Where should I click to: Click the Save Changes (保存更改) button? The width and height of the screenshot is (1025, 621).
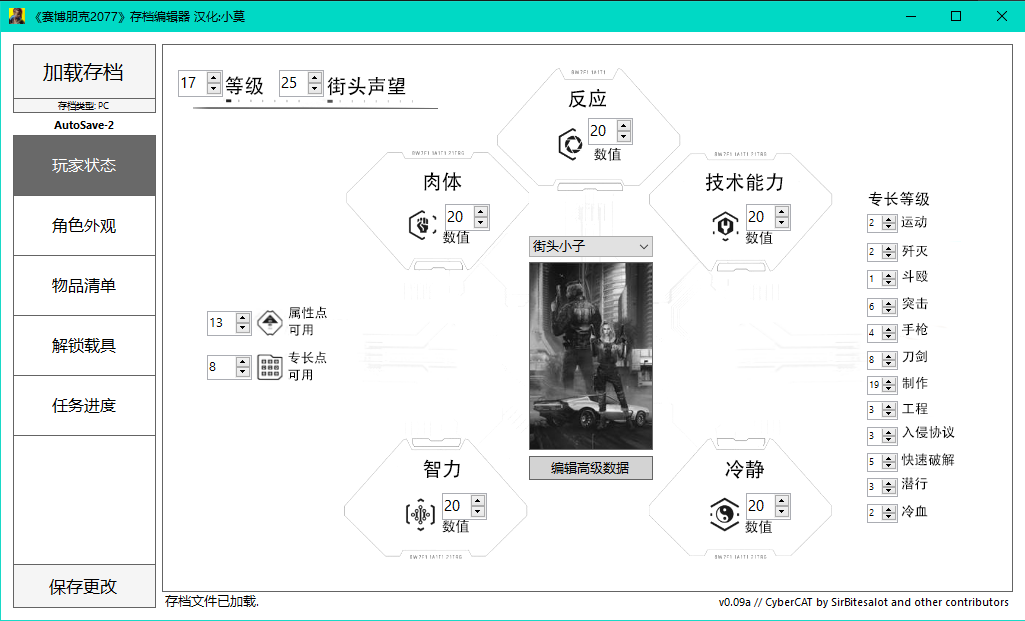click(x=84, y=587)
